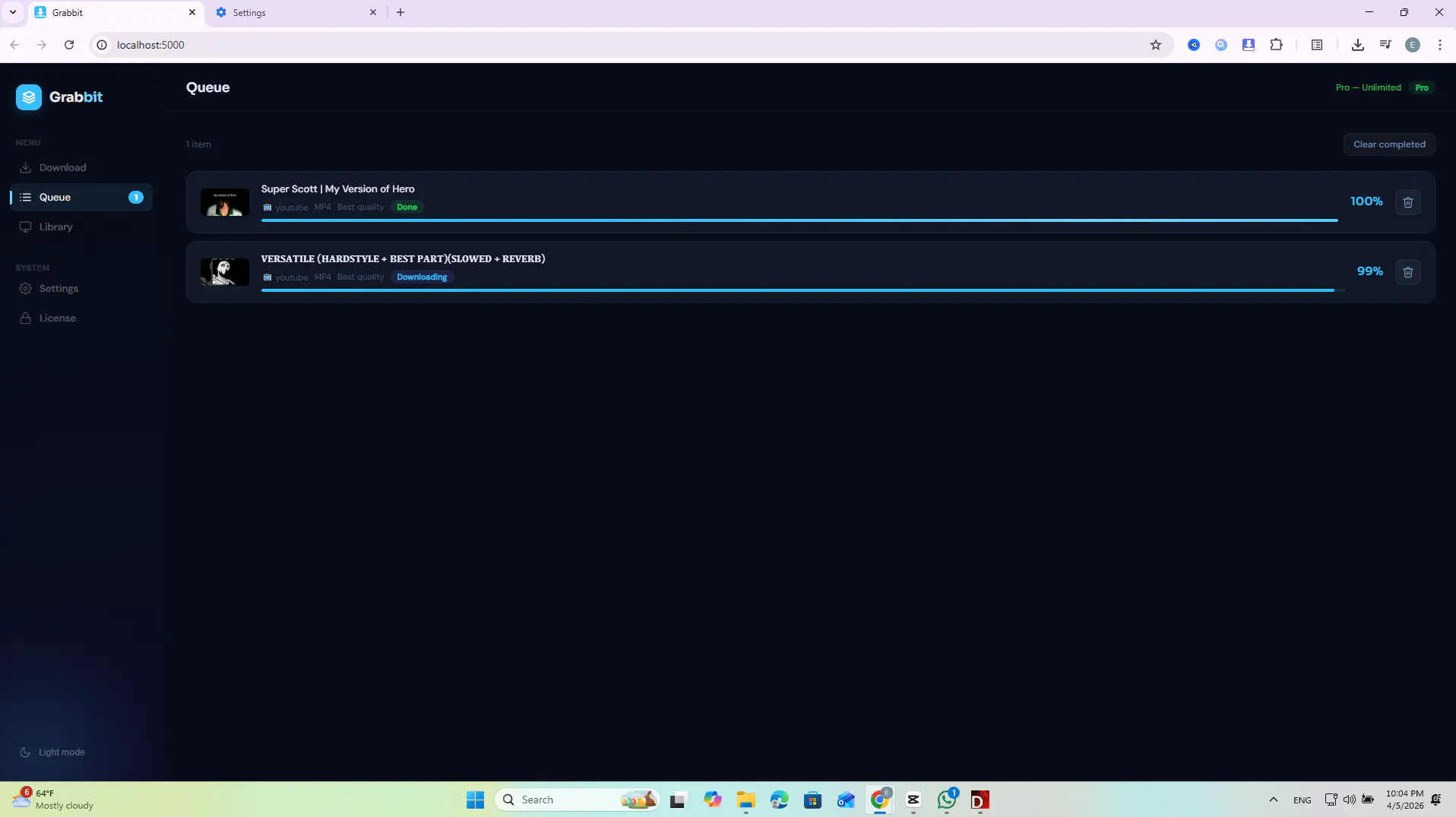Close the Grabbit browser tab
This screenshot has width=1456, height=817.
pyautogui.click(x=192, y=13)
